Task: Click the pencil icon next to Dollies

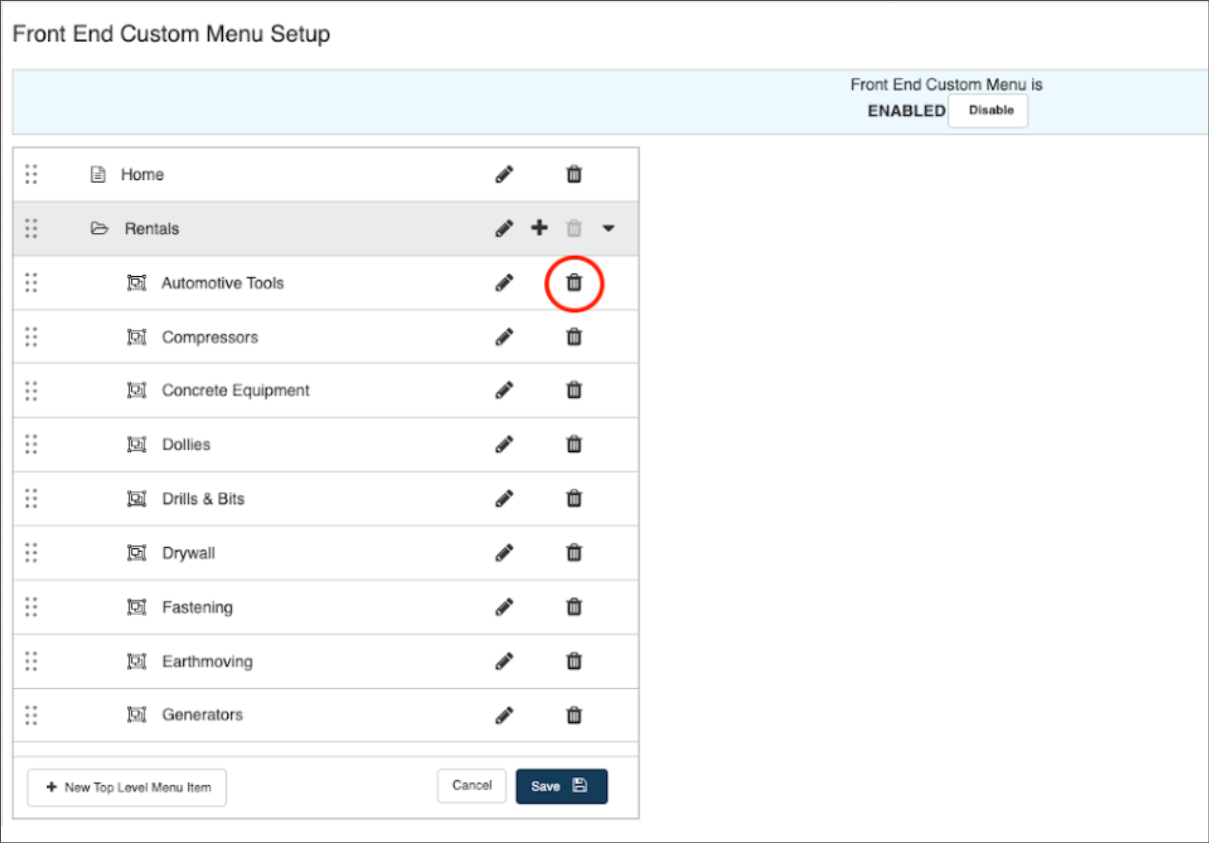Action: coord(505,444)
